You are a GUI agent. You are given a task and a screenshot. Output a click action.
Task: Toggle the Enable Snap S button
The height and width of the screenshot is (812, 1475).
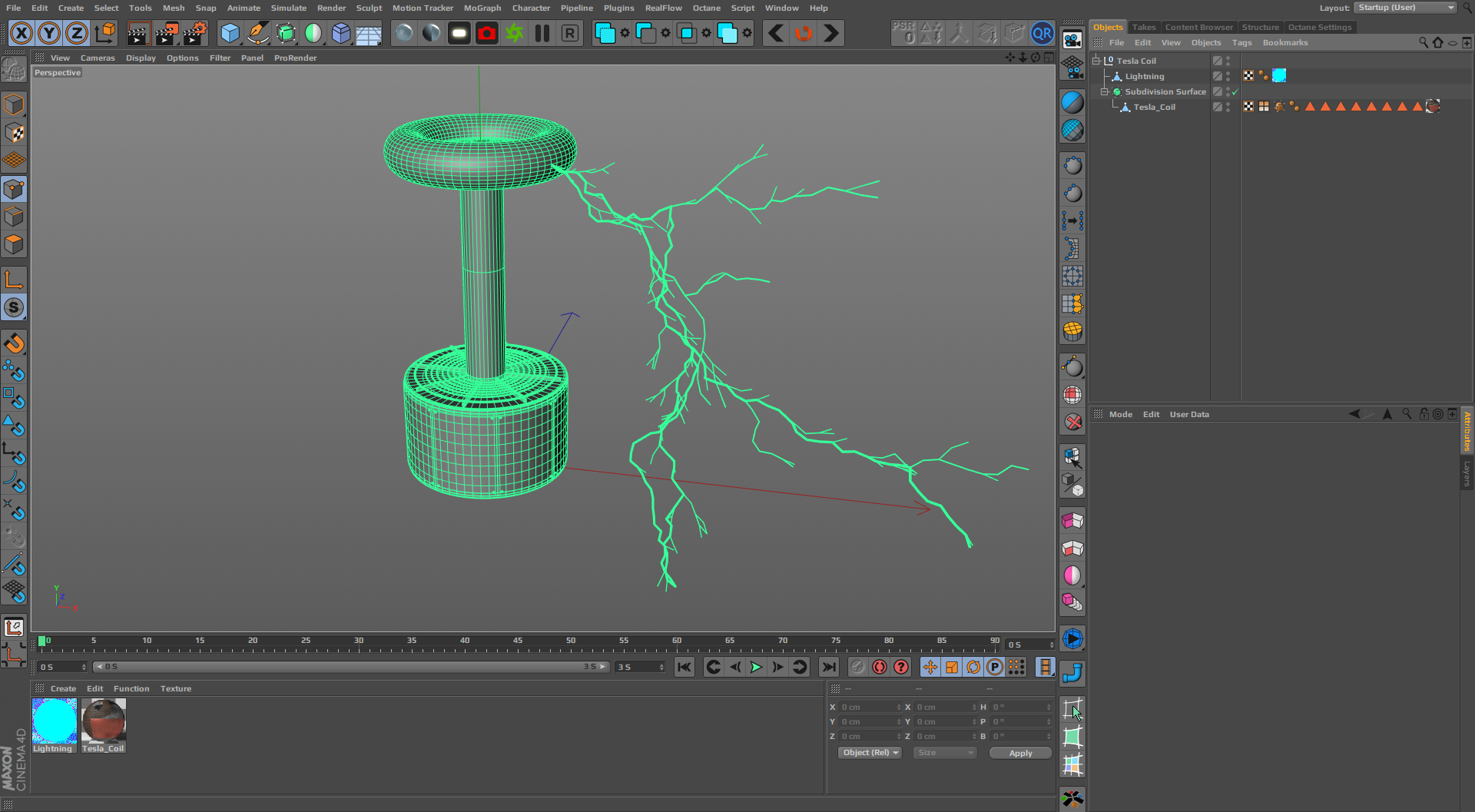pos(14,307)
